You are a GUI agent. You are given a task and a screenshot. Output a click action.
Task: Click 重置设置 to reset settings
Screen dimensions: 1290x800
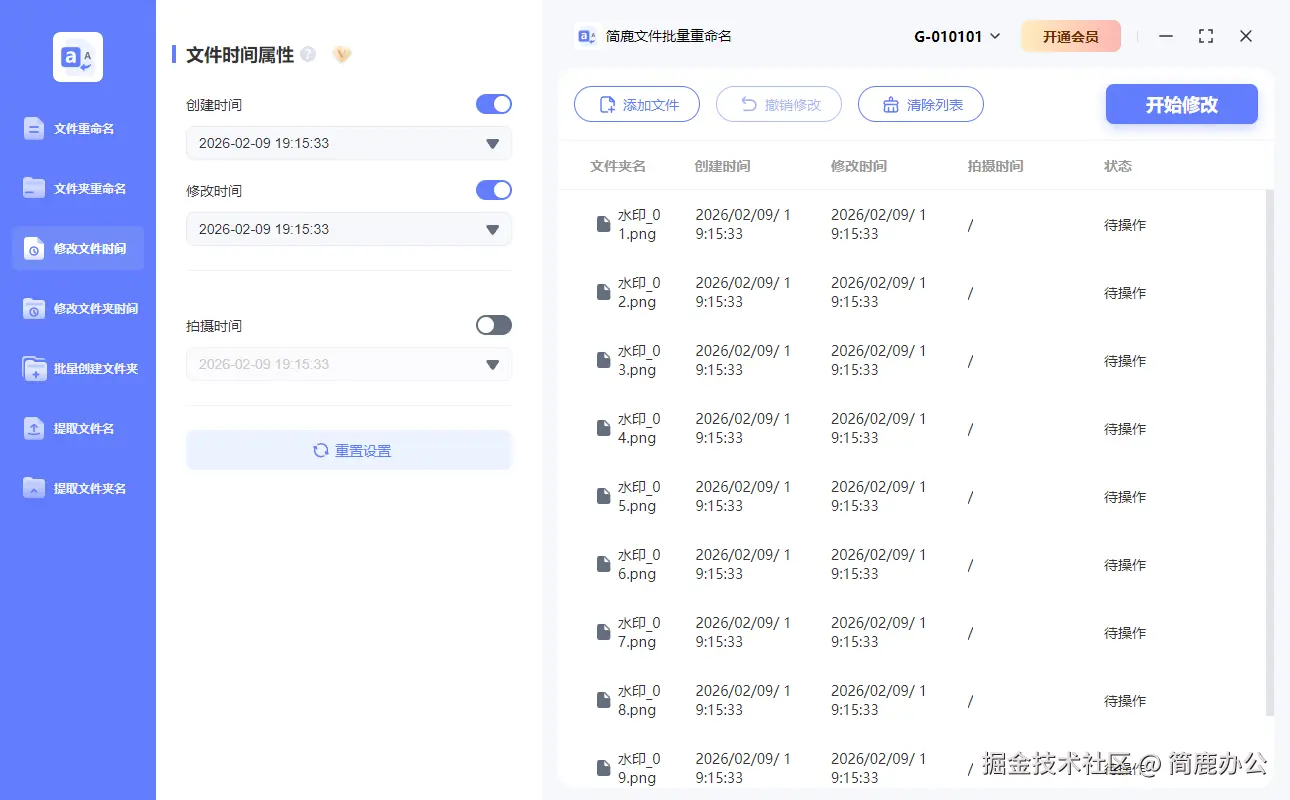tap(348, 450)
